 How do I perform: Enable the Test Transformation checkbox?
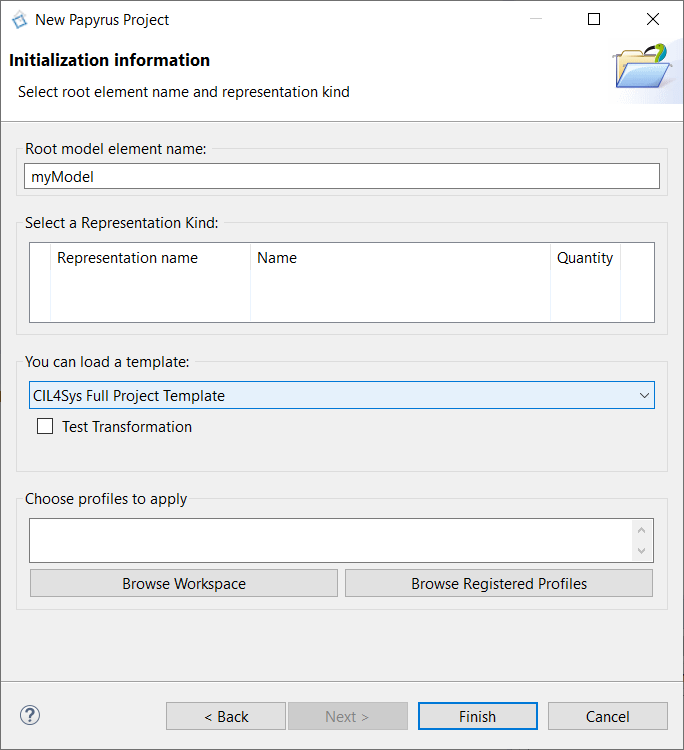45,426
